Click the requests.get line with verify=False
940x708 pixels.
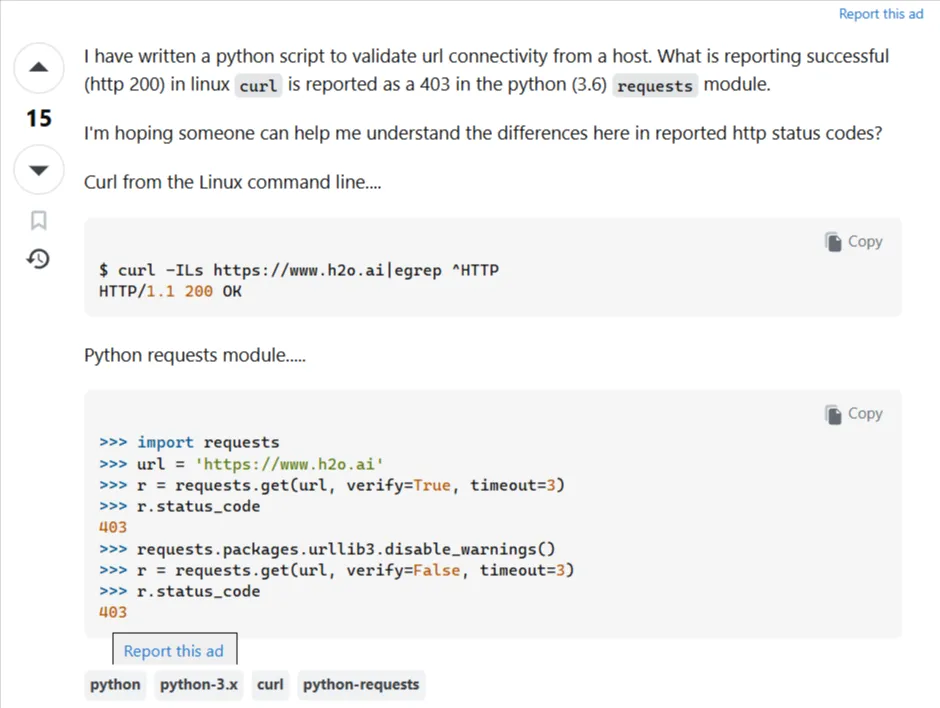(337, 570)
